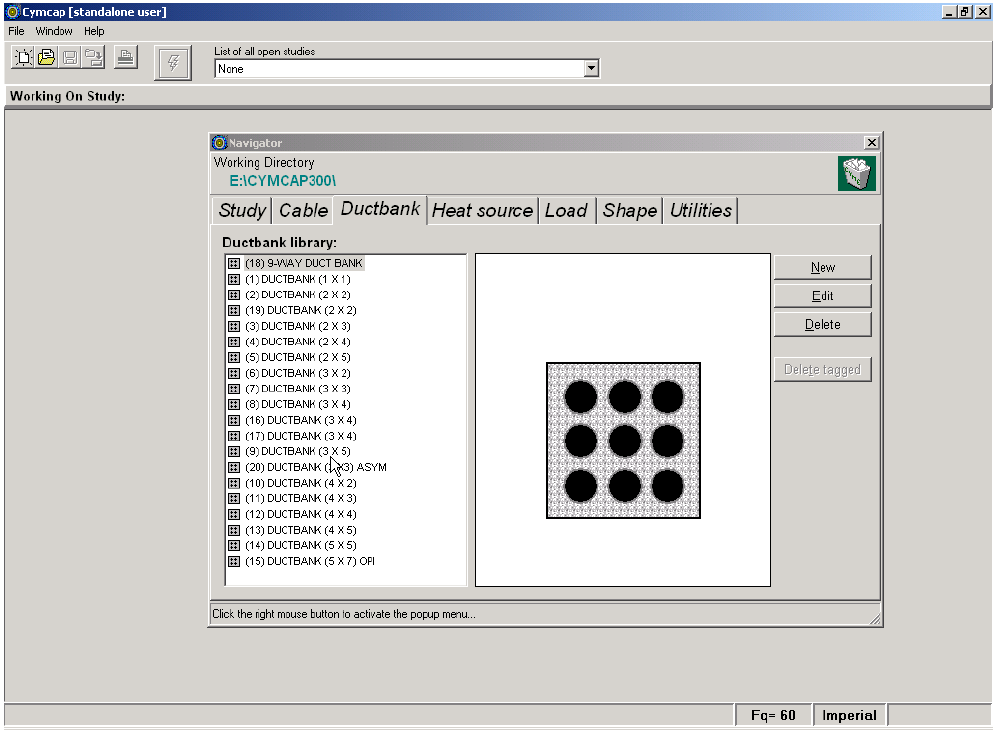Click the Cymcap application icon in title bar

(12, 11)
